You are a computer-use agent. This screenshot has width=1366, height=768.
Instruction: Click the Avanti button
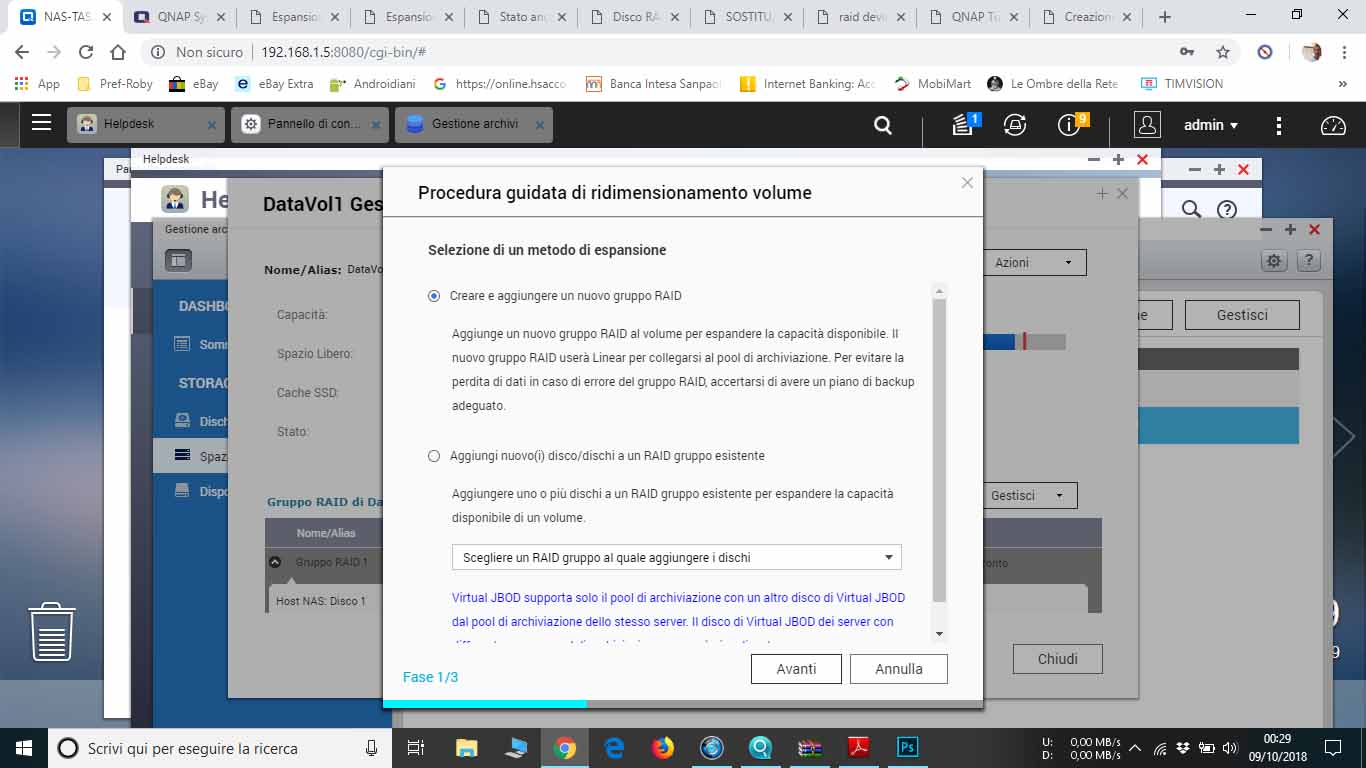pos(796,669)
